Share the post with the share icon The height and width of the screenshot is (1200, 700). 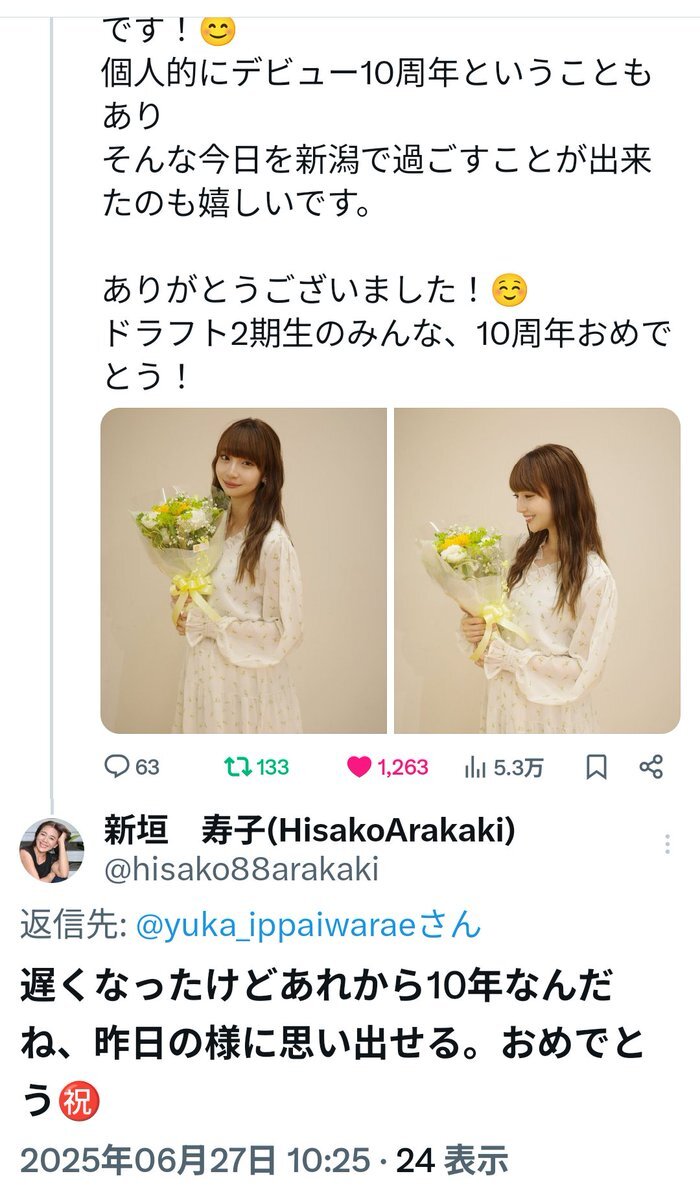pos(651,767)
